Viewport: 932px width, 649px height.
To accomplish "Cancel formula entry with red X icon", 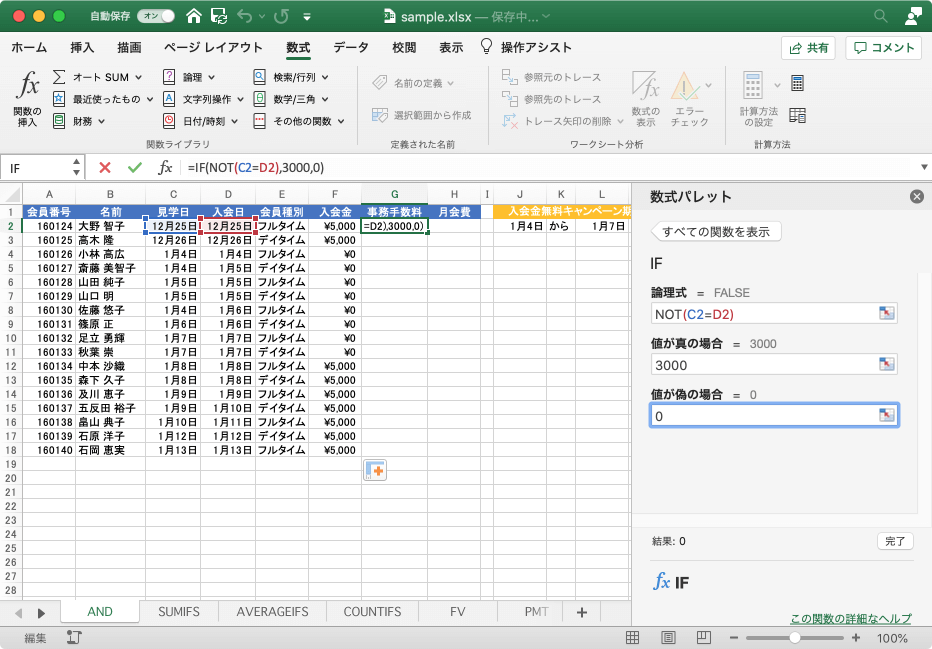I will pos(105,168).
